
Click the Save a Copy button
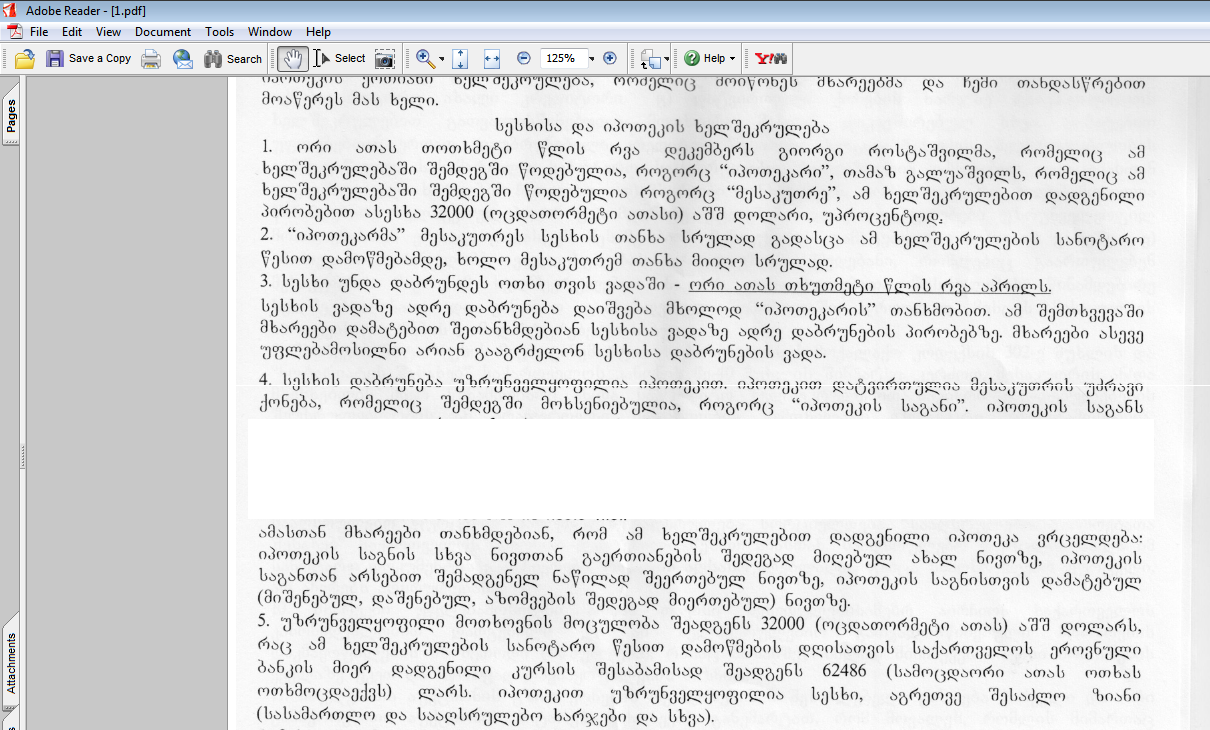(x=89, y=59)
